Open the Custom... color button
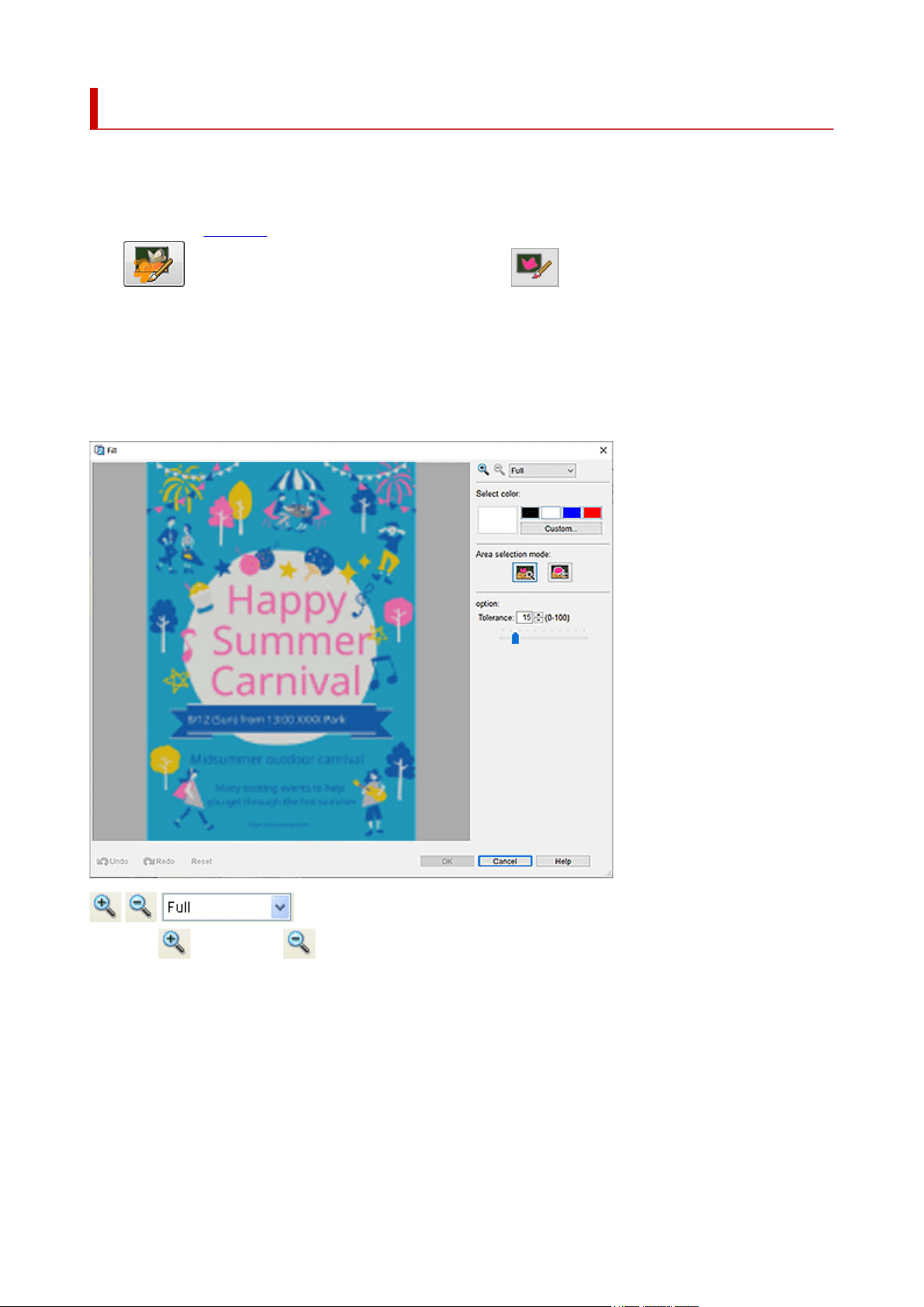 click(x=561, y=529)
